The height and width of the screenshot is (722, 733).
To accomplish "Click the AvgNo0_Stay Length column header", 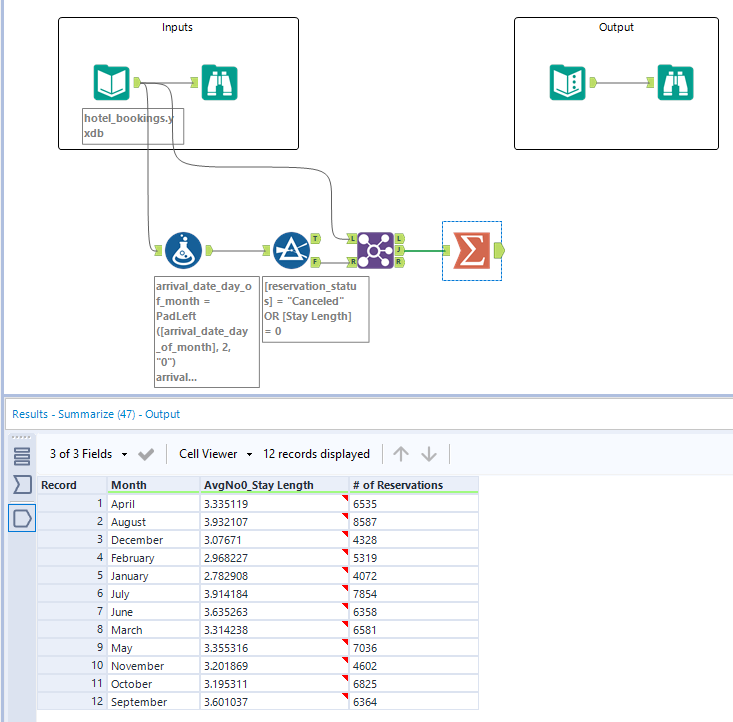I will pyautogui.click(x=274, y=485).
